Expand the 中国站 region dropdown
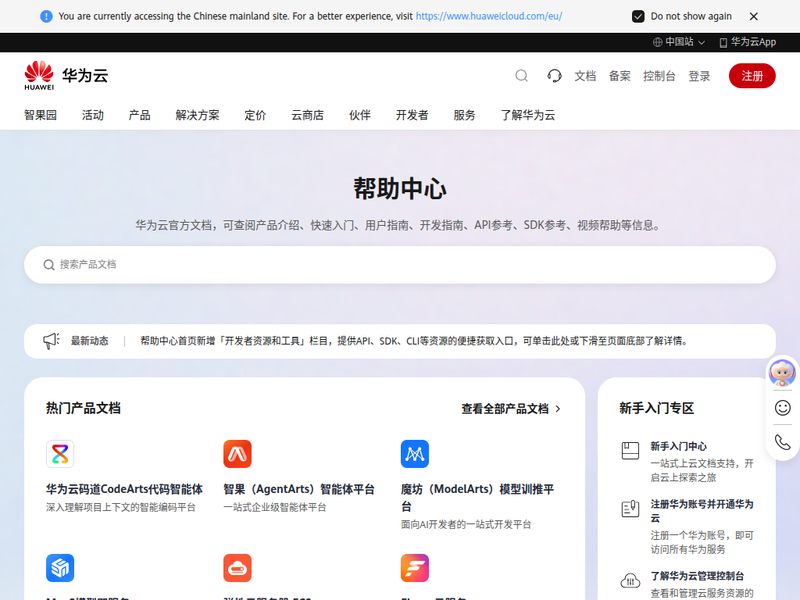 tap(679, 42)
